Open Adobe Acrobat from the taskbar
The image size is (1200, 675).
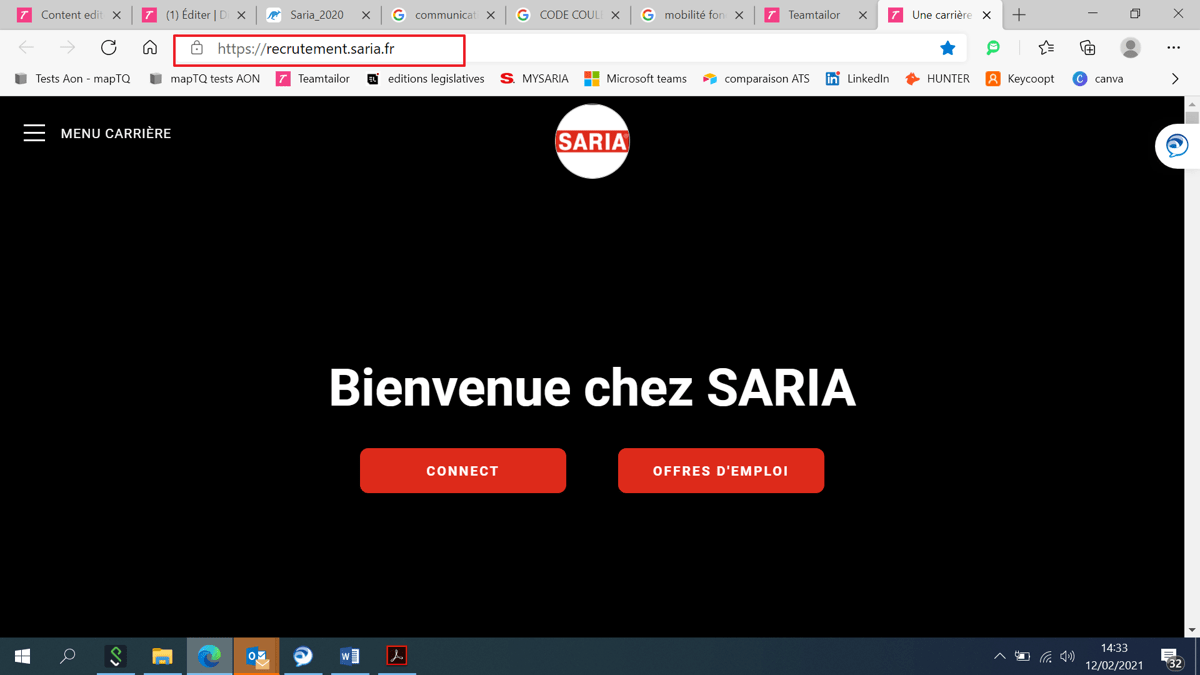click(397, 656)
